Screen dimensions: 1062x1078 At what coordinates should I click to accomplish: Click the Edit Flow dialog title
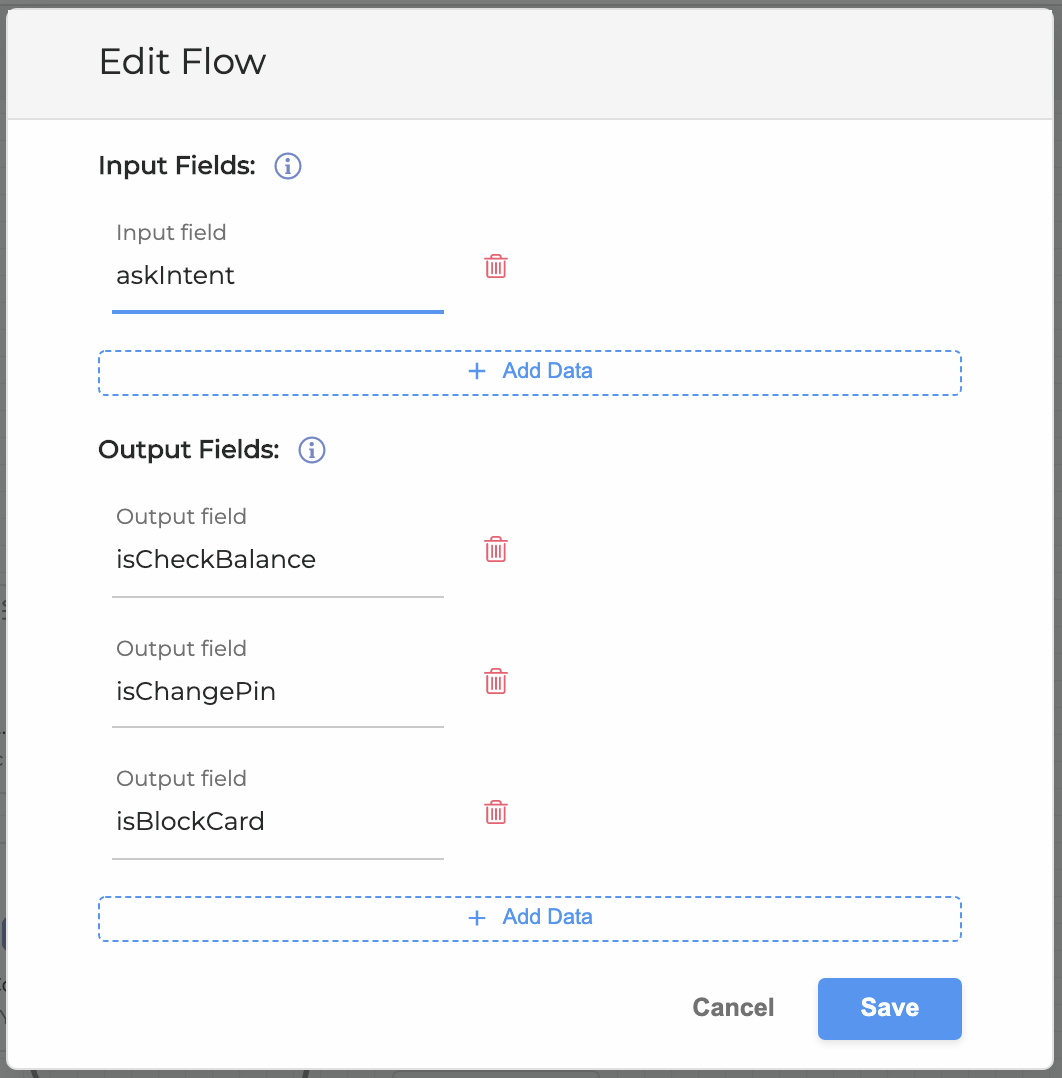183,62
